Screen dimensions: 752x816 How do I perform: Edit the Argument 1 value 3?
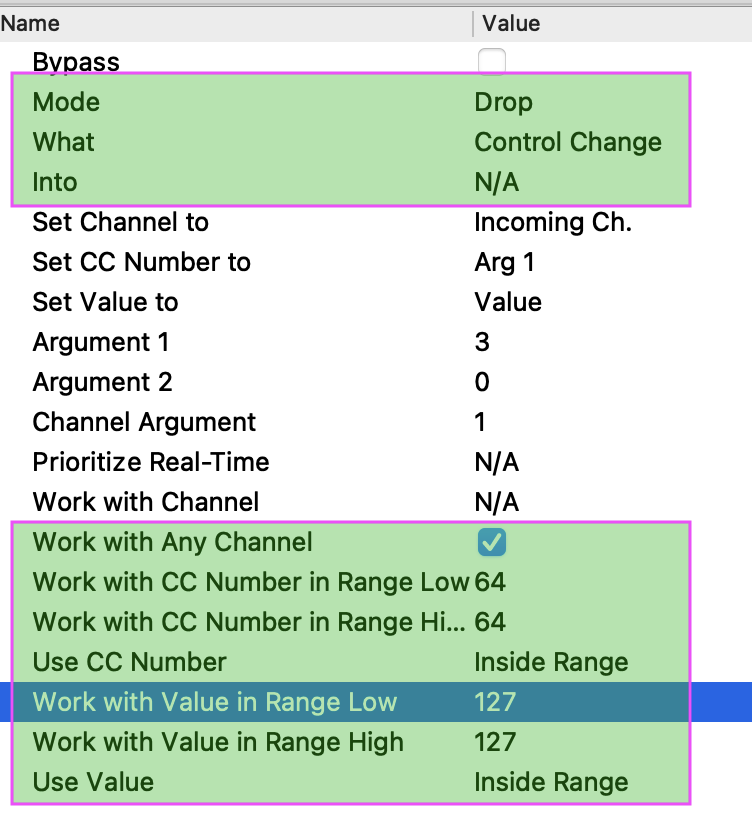[482, 342]
